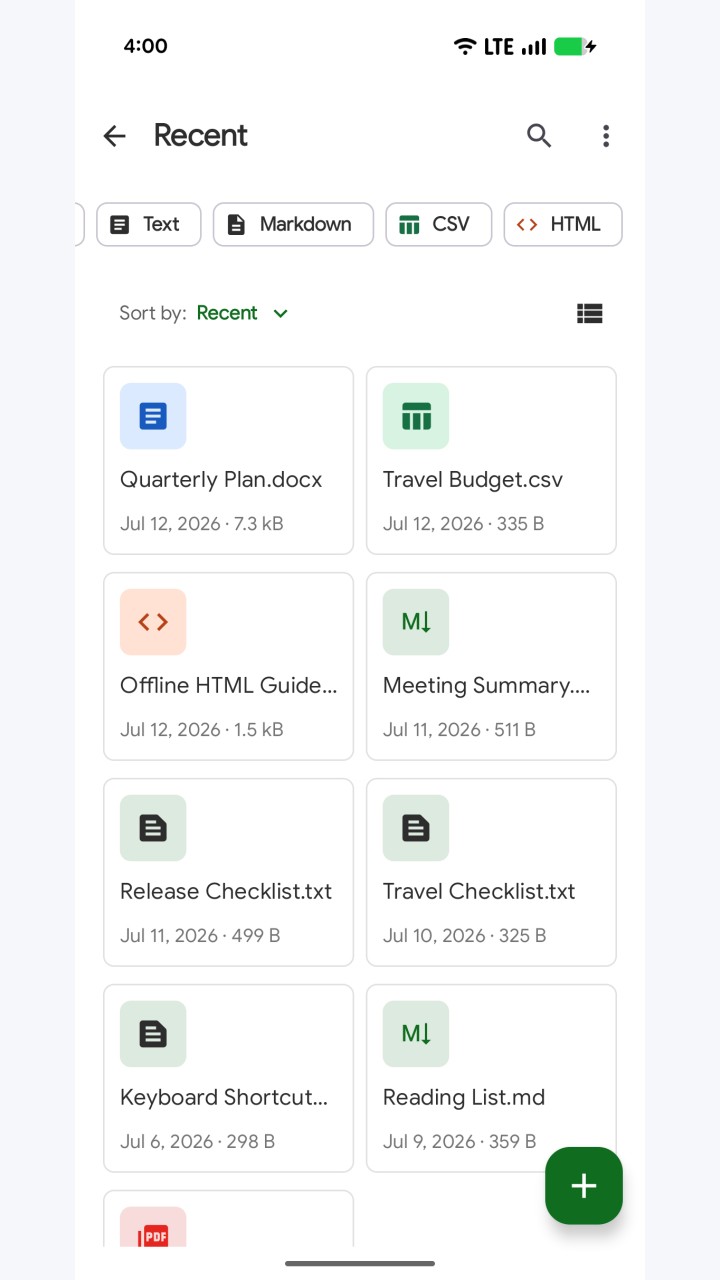Image resolution: width=720 pixels, height=1280 pixels.
Task: Tap the battery indicator in status bar
Action: (575, 46)
